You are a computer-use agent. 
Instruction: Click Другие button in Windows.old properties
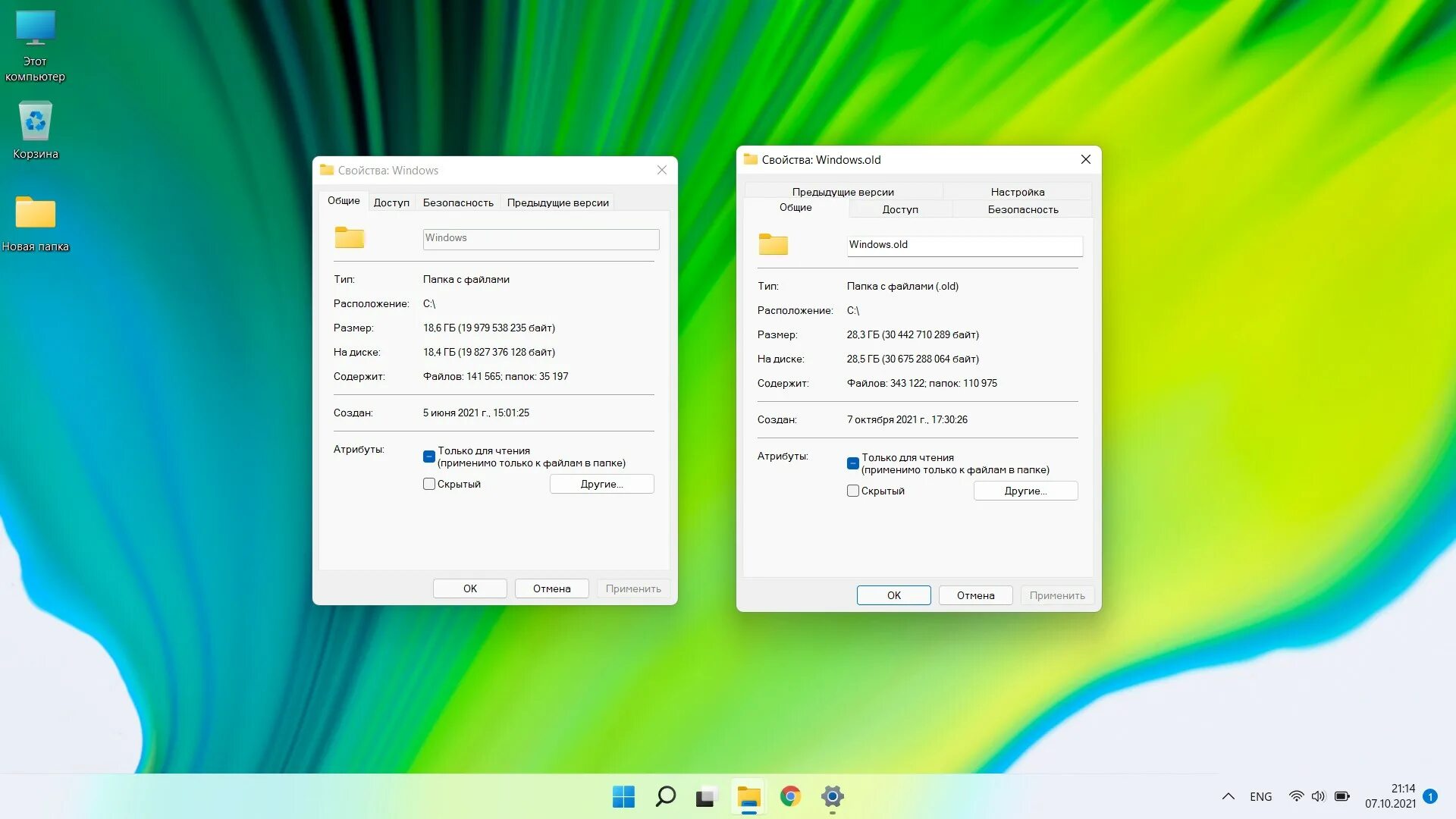coord(1025,490)
